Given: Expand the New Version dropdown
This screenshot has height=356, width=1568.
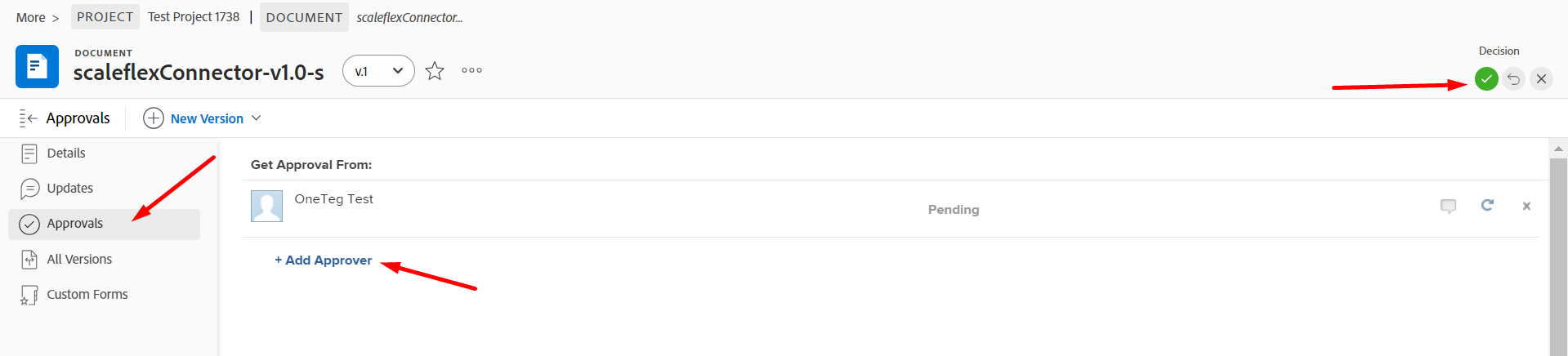Looking at the screenshot, I should [x=257, y=118].
